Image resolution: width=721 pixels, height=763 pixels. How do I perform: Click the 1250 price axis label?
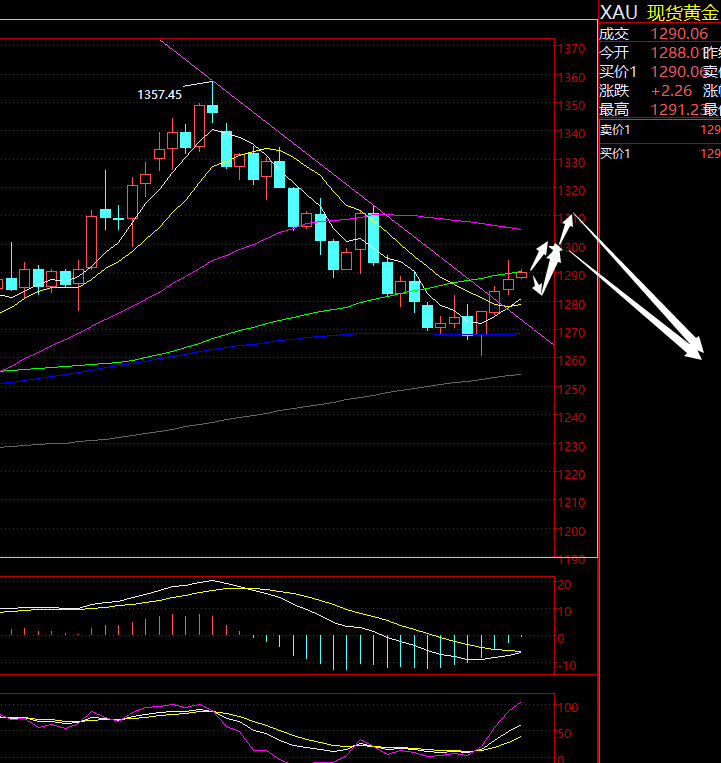pos(572,390)
